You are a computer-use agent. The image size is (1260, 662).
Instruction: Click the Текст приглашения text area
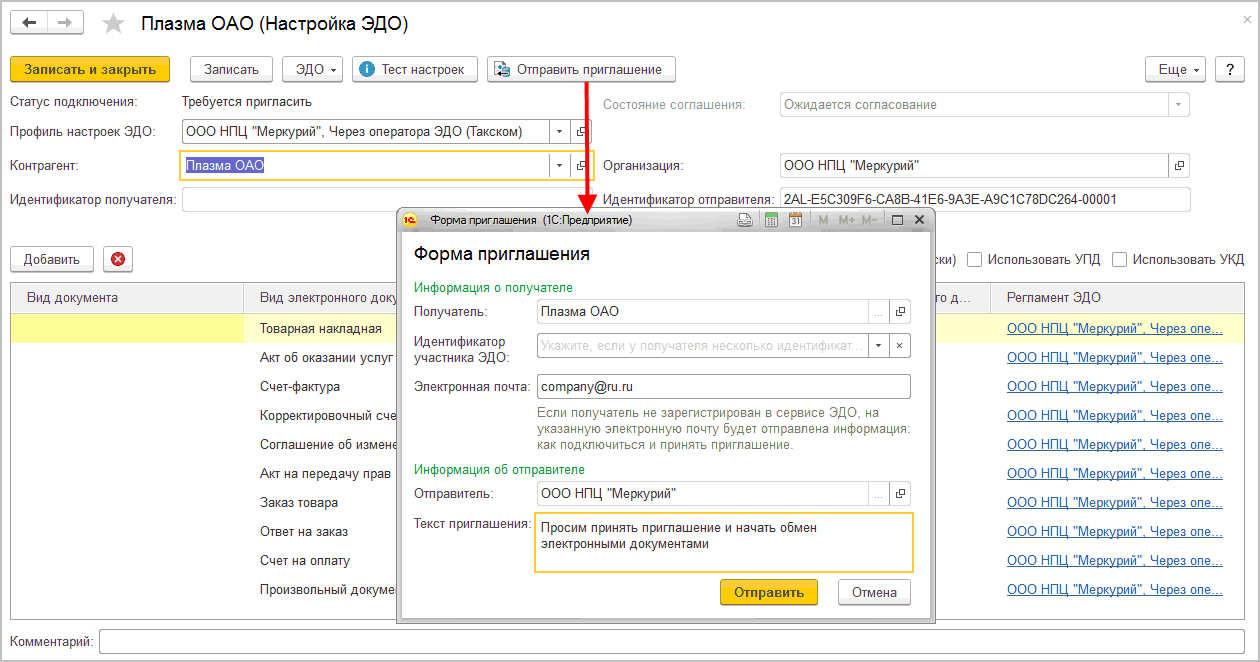[x=724, y=542]
